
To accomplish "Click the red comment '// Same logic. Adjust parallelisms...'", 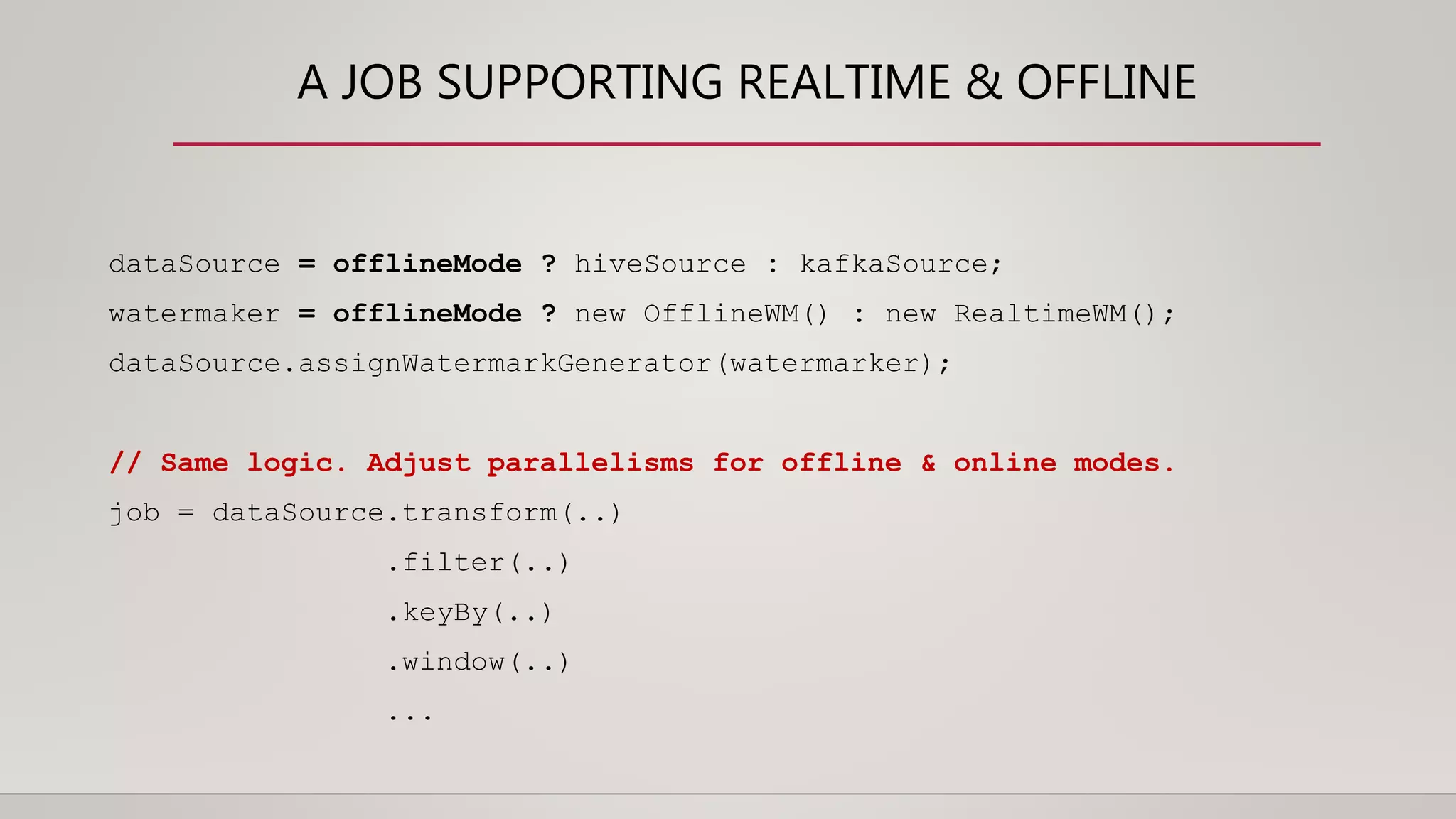I will [642, 463].
